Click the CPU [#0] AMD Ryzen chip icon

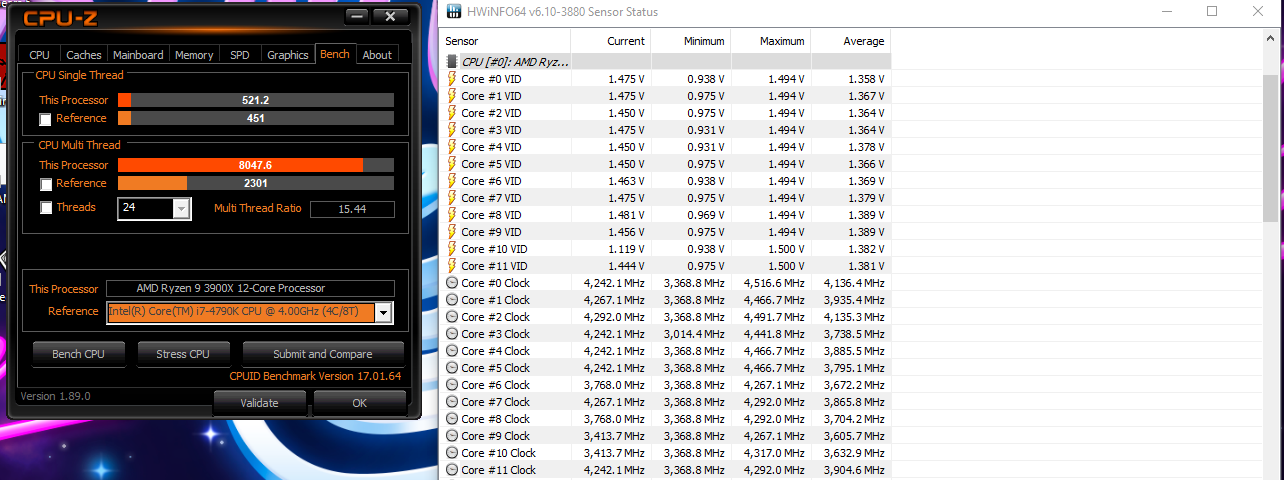pyautogui.click(x=452, y=62)
